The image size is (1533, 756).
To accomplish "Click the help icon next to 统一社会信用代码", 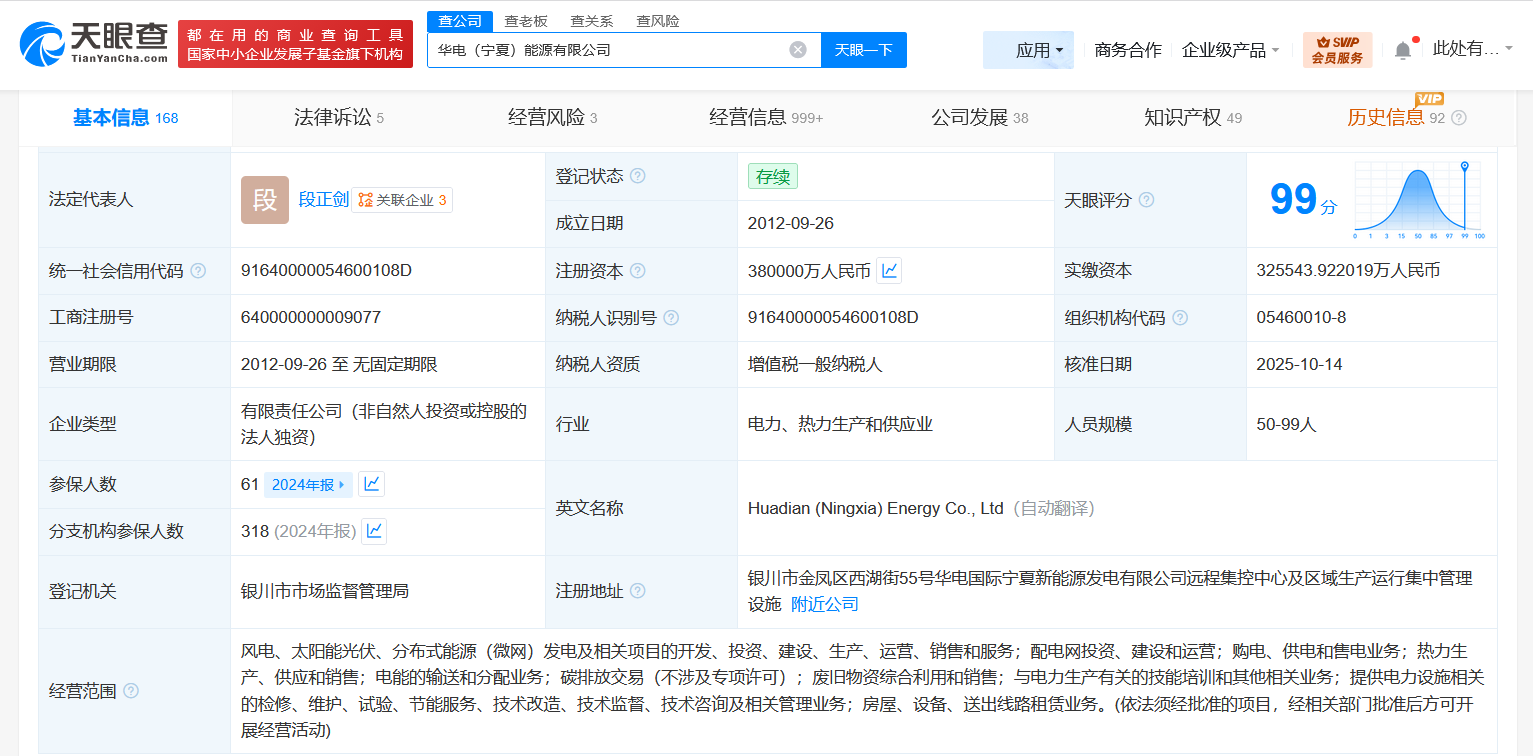I will point(198,270).
